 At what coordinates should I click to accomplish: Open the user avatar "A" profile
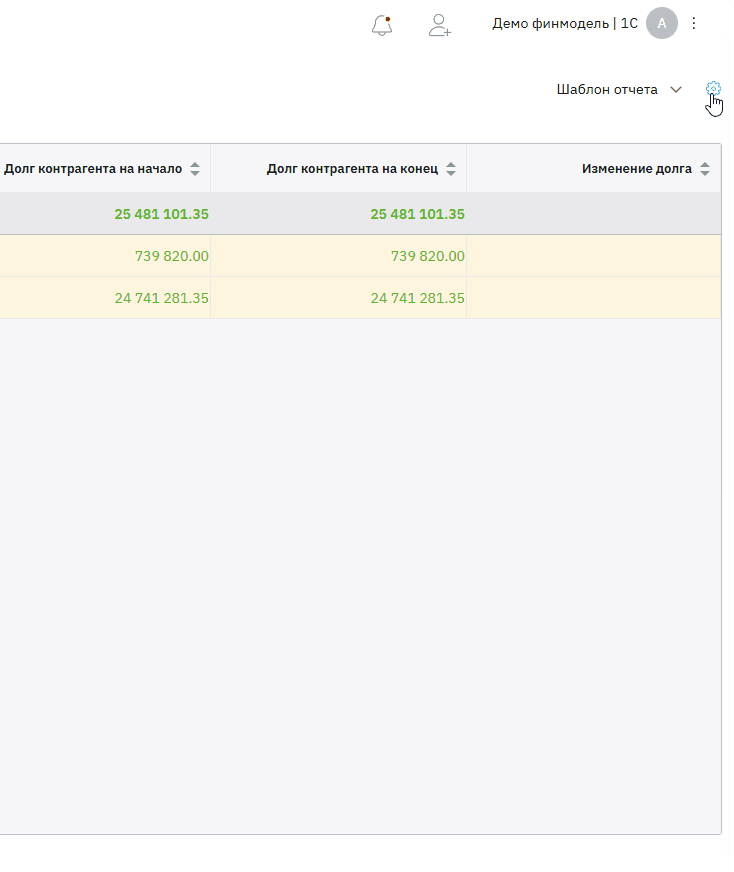point(661,23)
